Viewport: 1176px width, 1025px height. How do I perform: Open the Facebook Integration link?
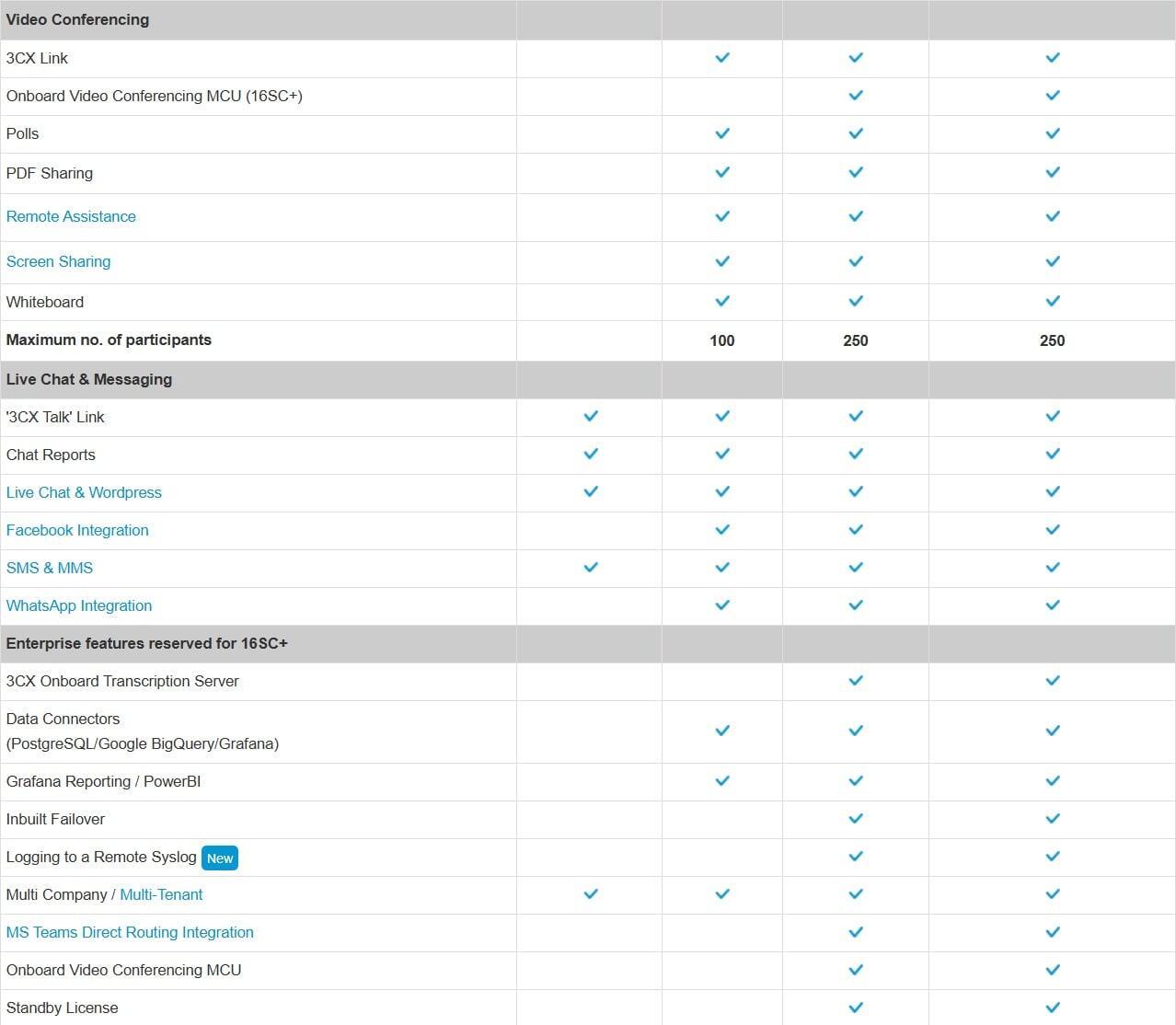pos(77,531)
